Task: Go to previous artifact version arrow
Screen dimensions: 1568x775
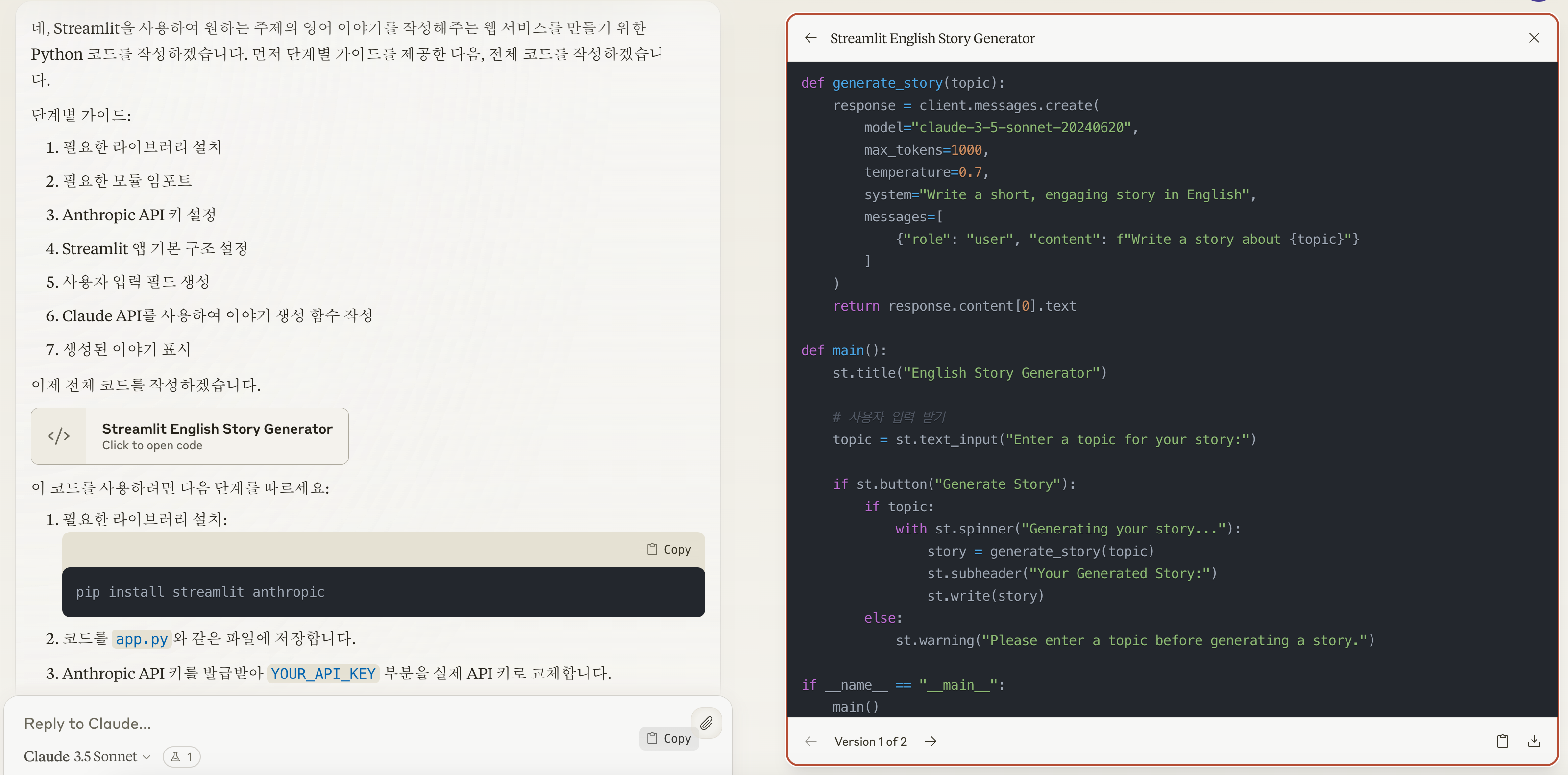Action: (810, 741)
